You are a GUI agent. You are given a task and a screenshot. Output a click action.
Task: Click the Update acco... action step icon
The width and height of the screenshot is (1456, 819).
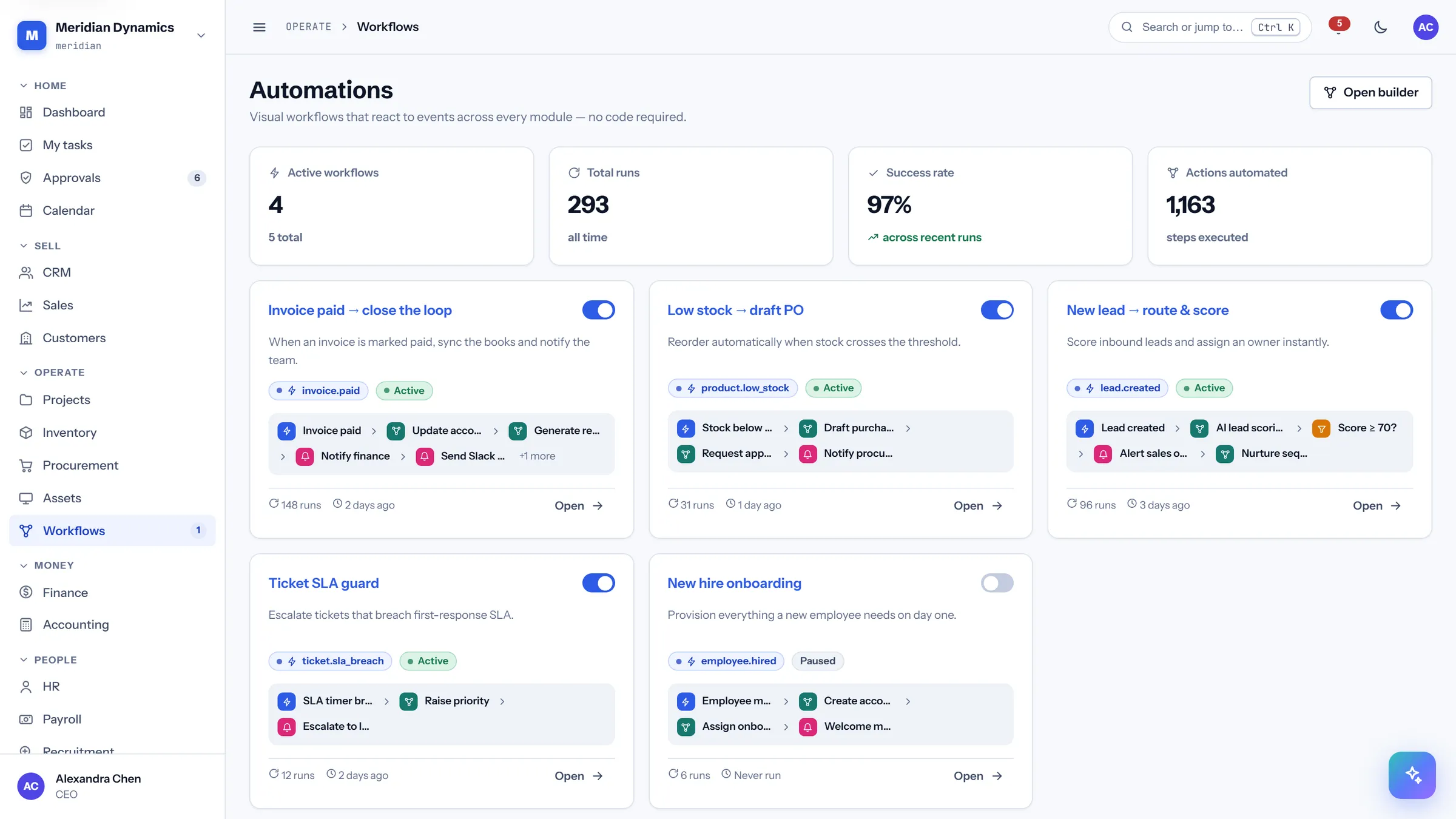(x=396, y=431)
